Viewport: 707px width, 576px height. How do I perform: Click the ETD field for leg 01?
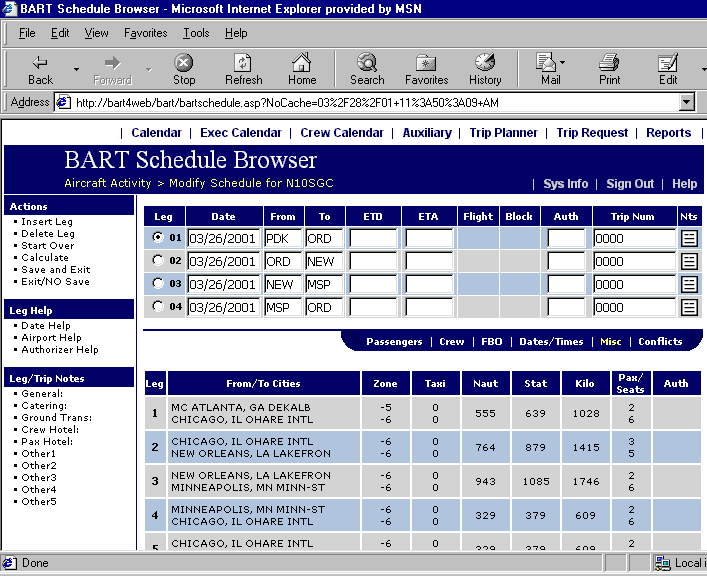pos(373,239)
